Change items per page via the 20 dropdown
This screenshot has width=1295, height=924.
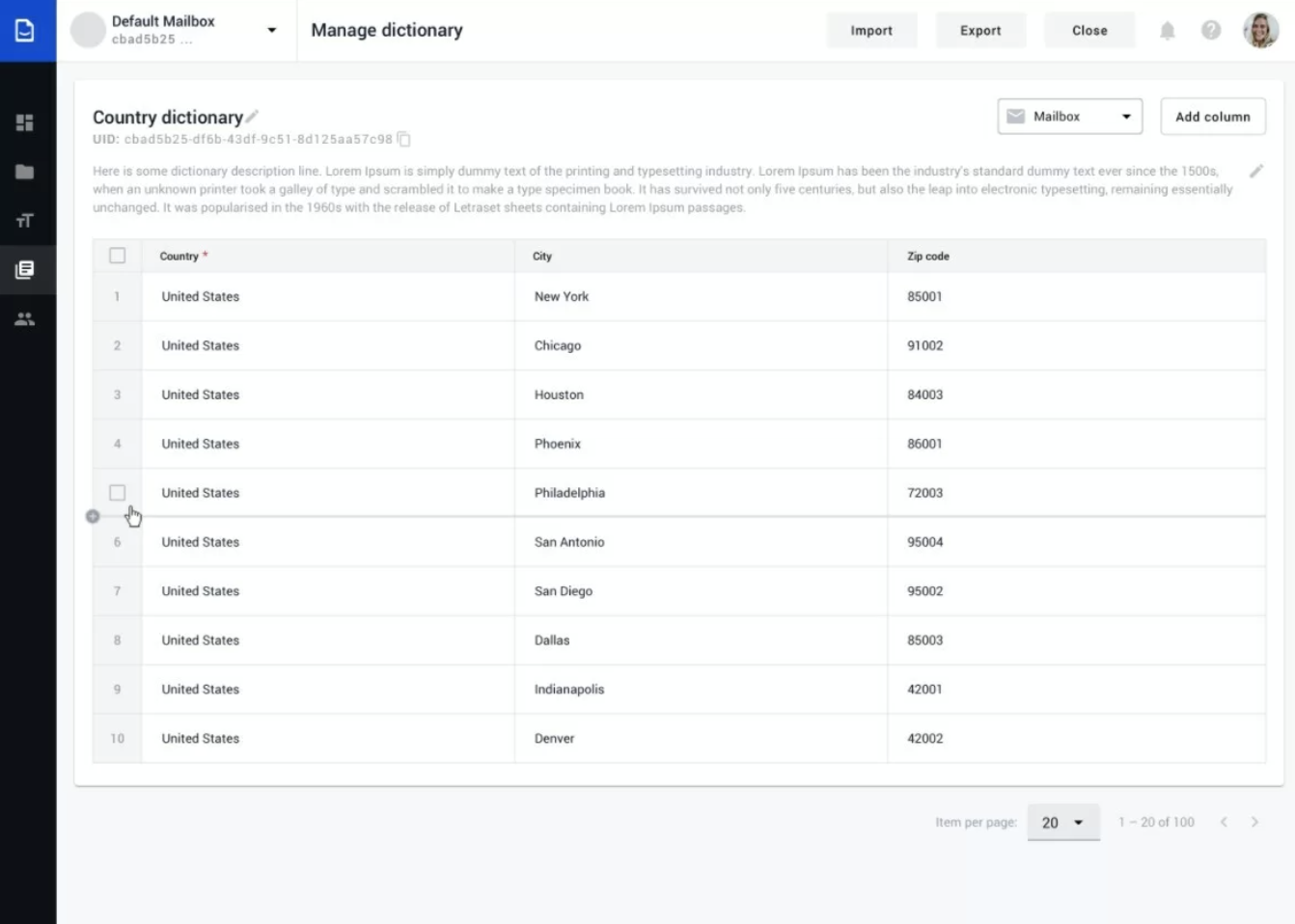pos(1063,822)
